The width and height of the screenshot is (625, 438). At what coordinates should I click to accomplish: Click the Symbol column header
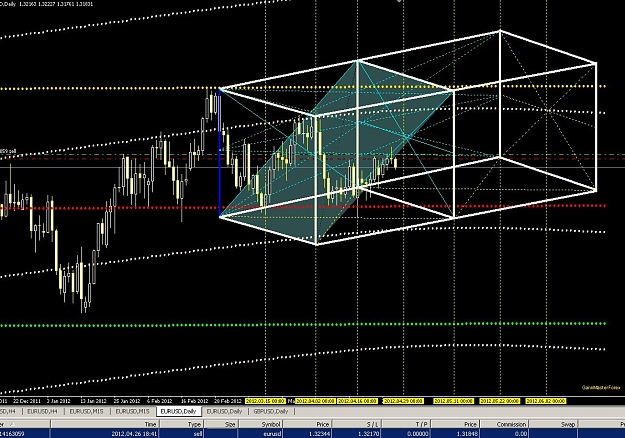[261, 424]
